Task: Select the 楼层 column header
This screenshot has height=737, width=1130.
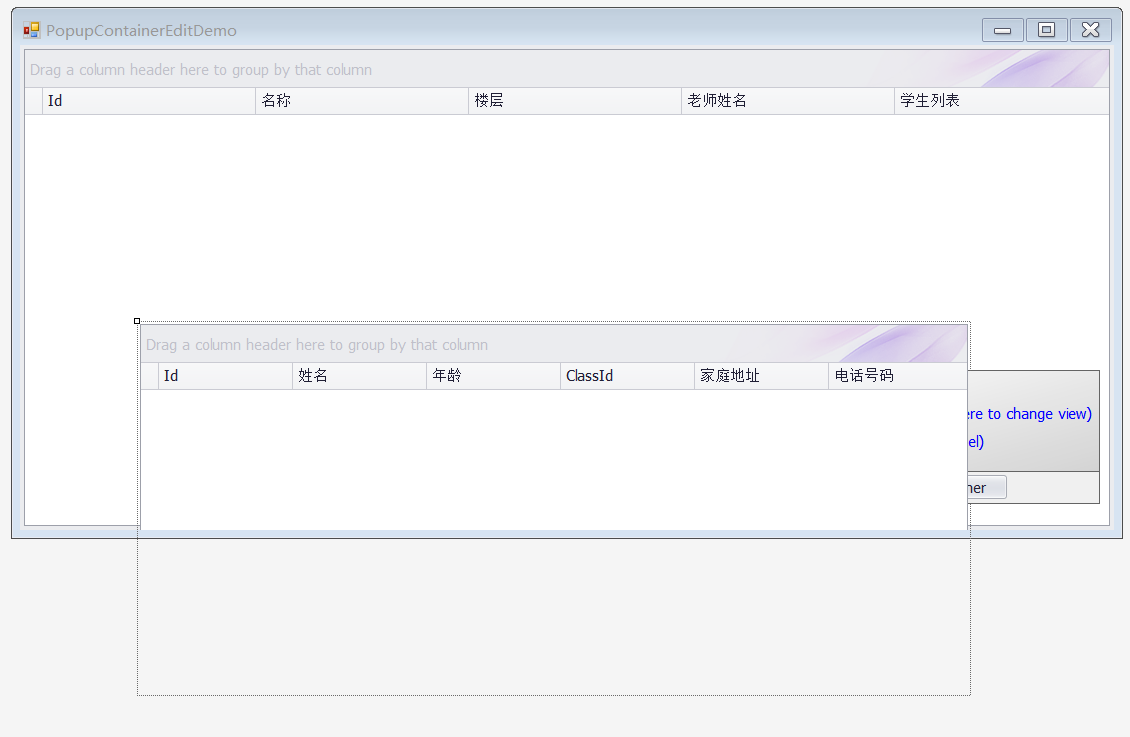Action: (574, 100)
